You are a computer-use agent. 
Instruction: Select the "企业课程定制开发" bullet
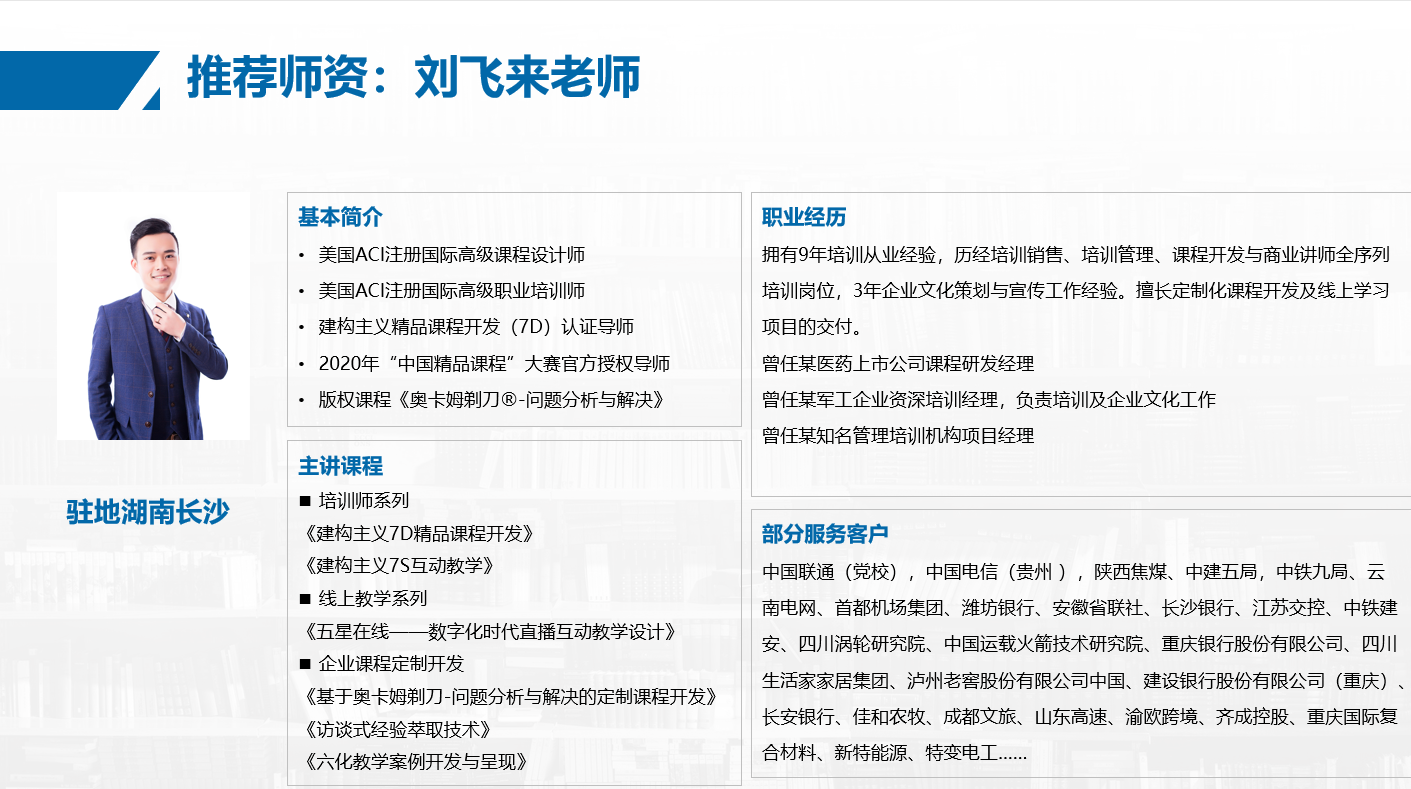391,664
